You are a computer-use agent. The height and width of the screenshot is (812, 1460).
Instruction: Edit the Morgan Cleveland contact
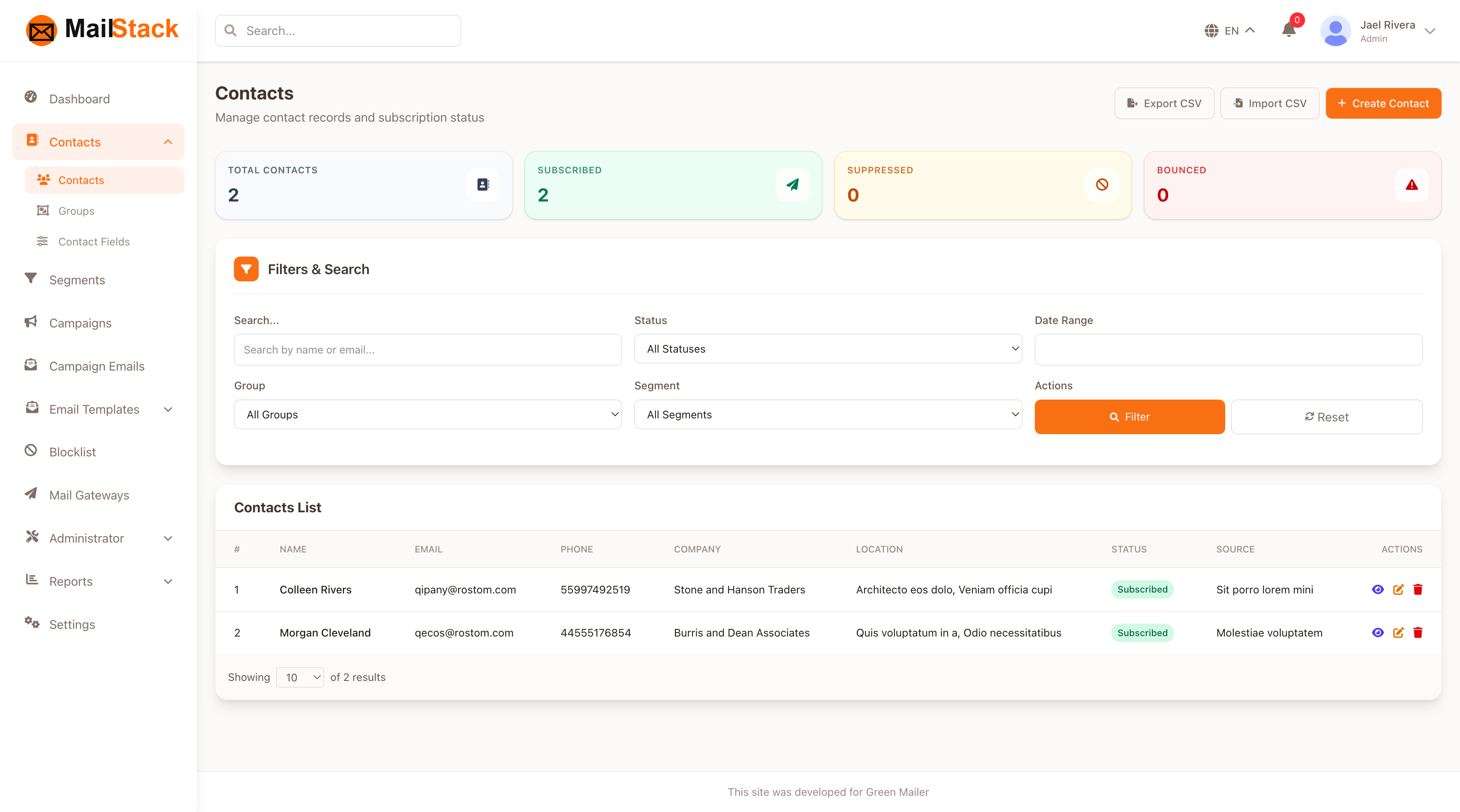coord(1398,632)
